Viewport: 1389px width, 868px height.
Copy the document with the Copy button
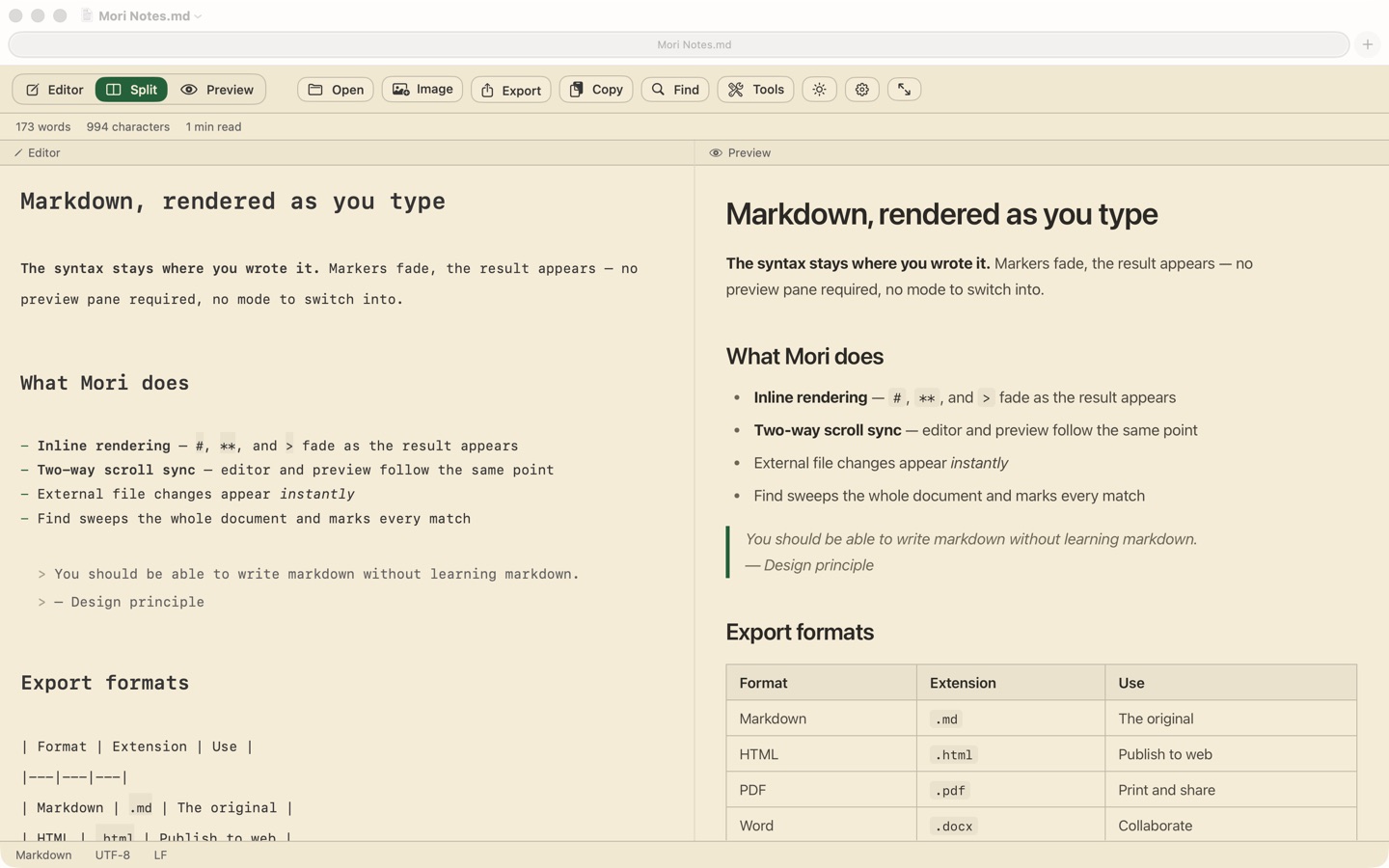pos(596,90)
